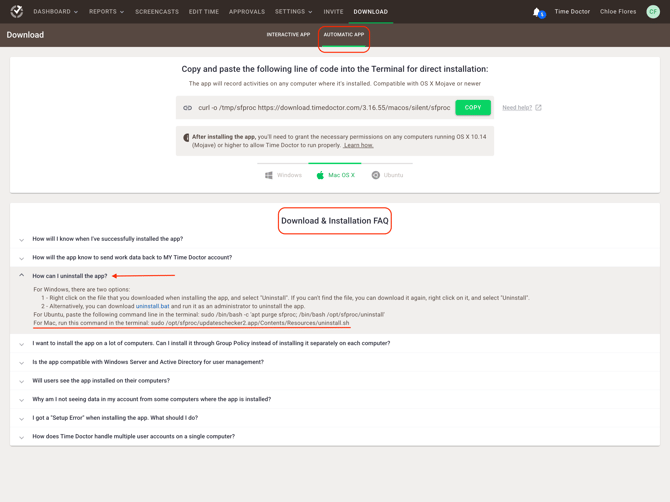
Task: Follow the Learn how link
Action: point(358,145)
